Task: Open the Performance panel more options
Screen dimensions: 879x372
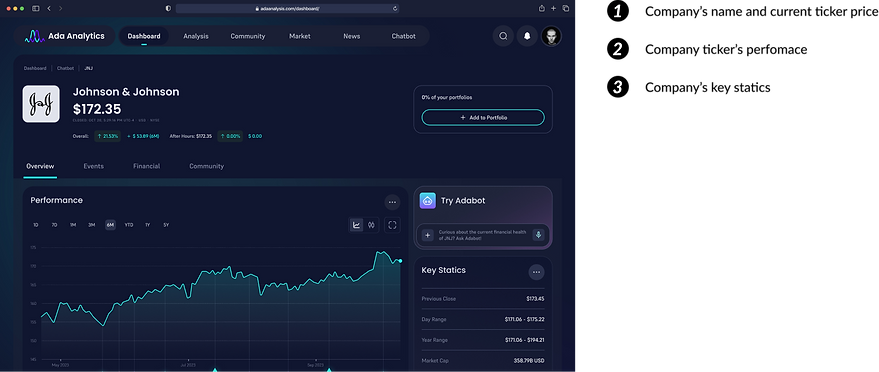Action: (392, 202)
